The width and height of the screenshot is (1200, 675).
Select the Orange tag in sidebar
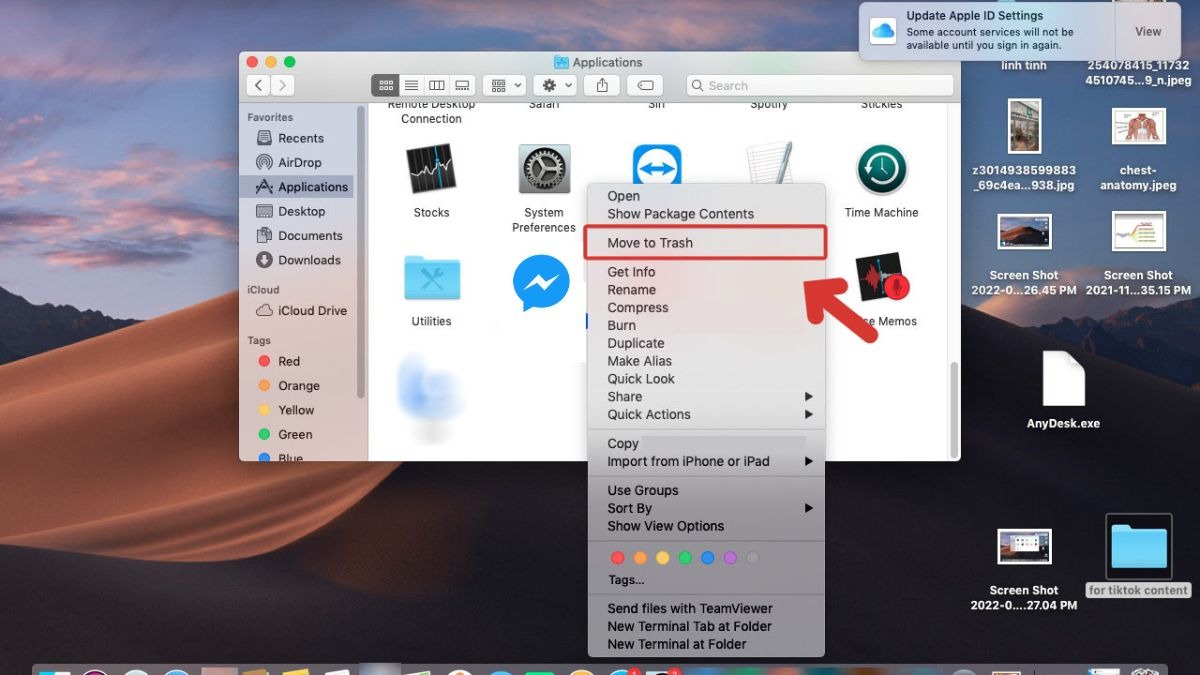(297, 386)
